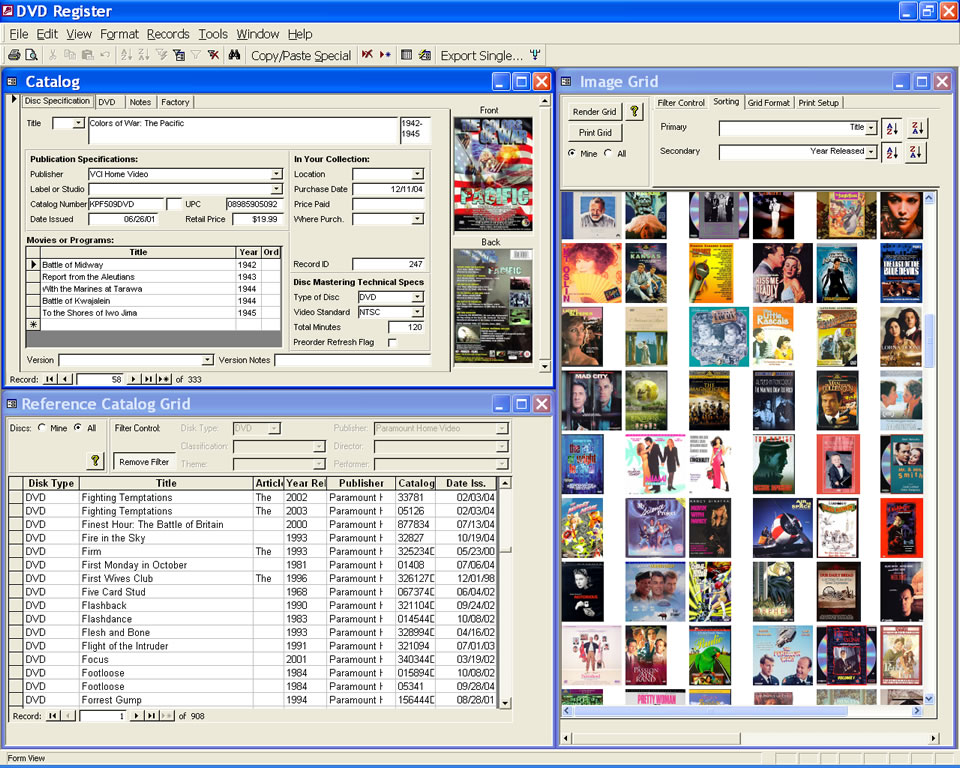Open the Type of Disc dropdown
Image resolution: width=960 pixels, height=768 pixels.
tap(418, 297)
